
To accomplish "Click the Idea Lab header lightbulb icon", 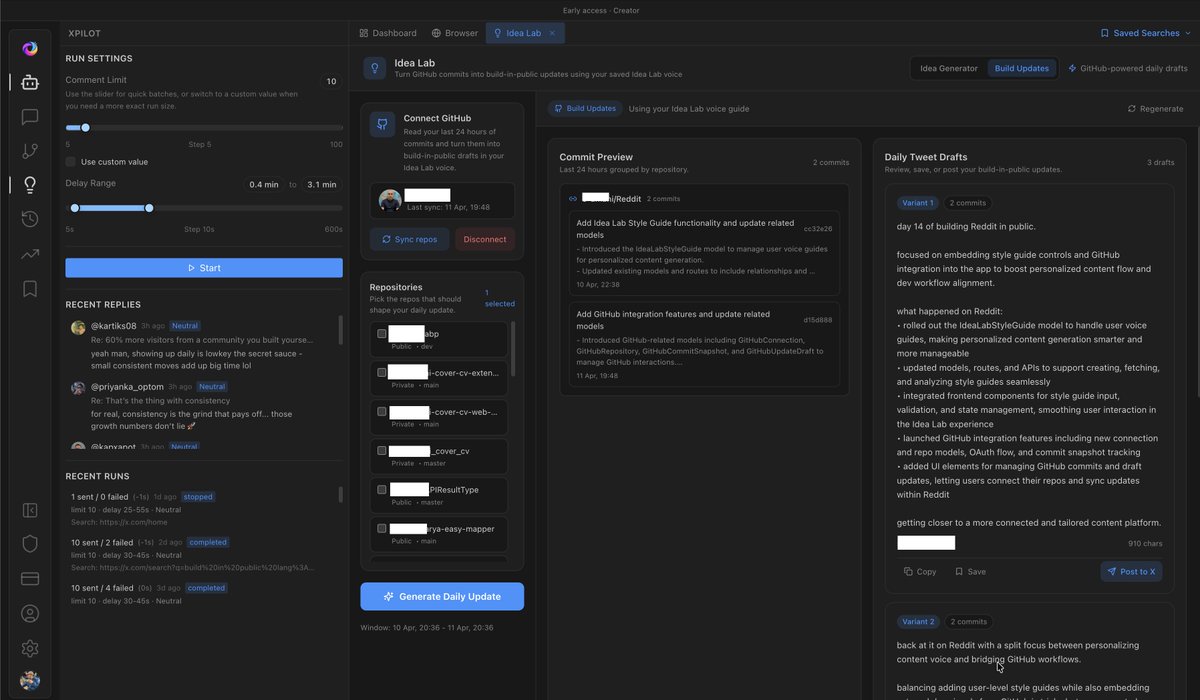I will 375,68.
